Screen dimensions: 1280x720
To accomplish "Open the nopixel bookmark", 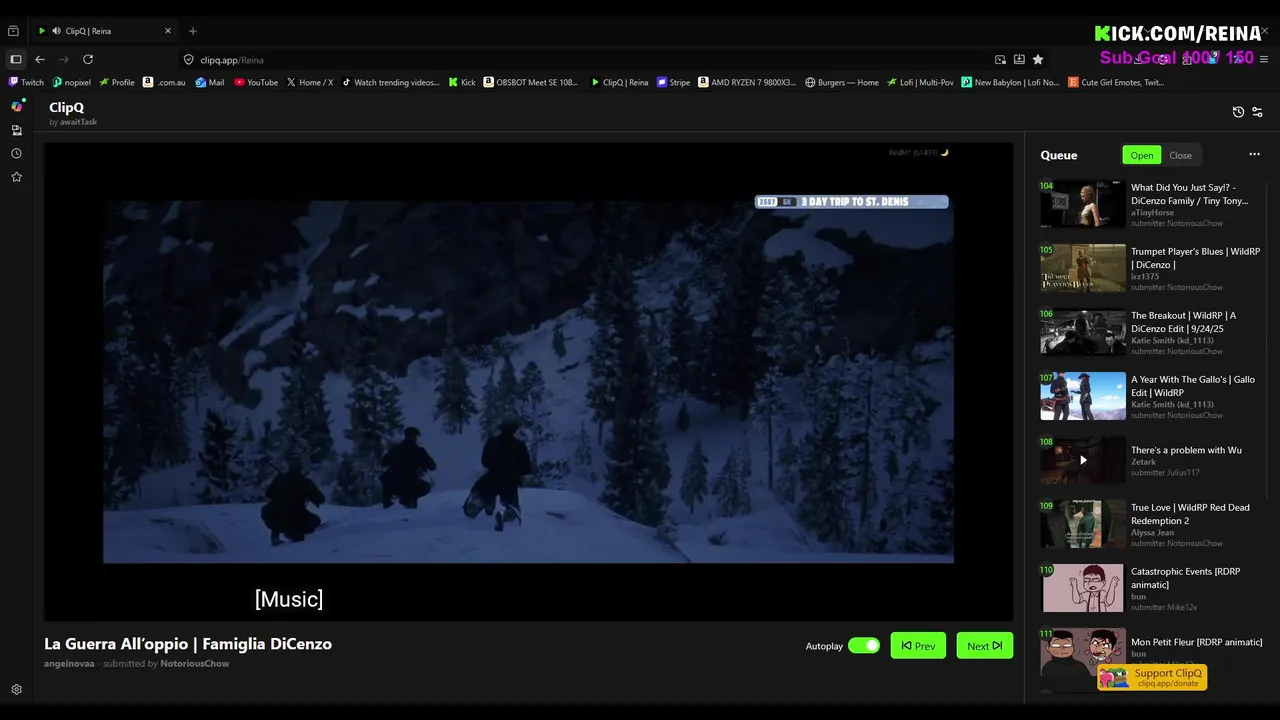I will tap(71, 82).
